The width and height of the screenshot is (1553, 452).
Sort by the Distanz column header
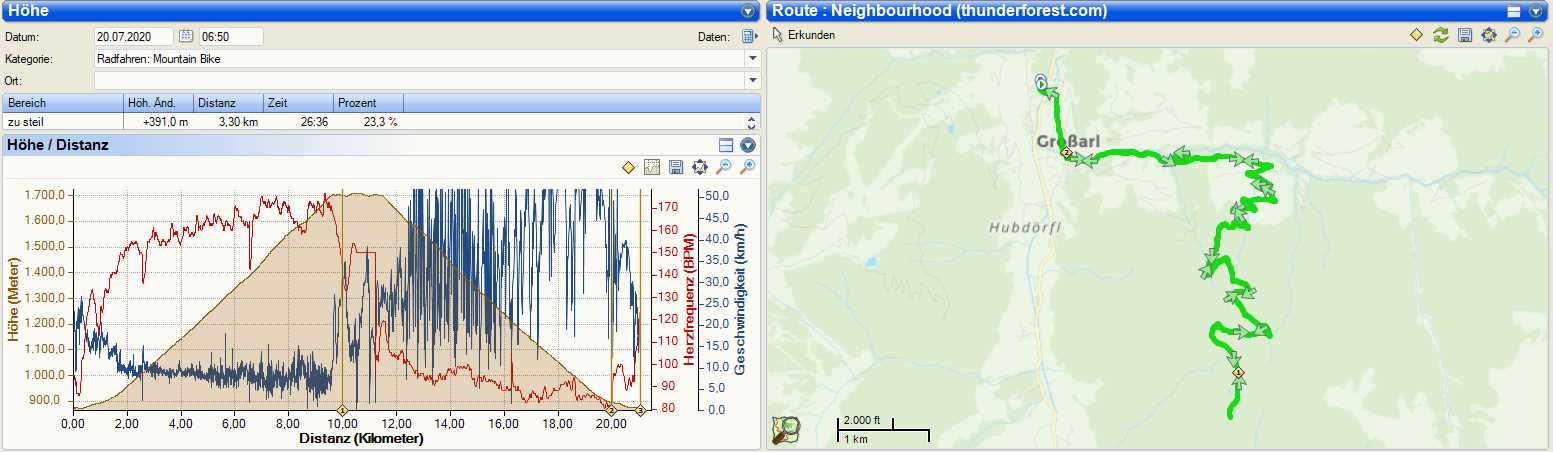click(x=228, y=103)
